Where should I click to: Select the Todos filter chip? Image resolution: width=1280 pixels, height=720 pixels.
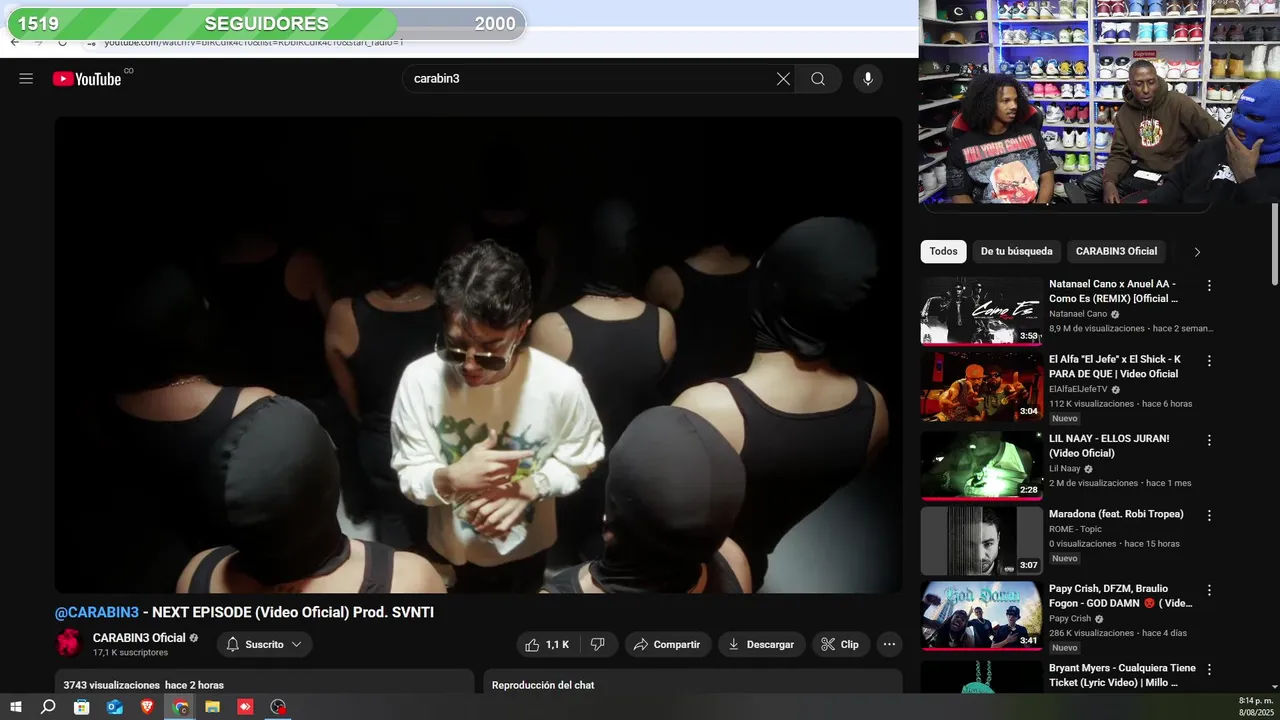pyautogui.click(x=943, y=252)
